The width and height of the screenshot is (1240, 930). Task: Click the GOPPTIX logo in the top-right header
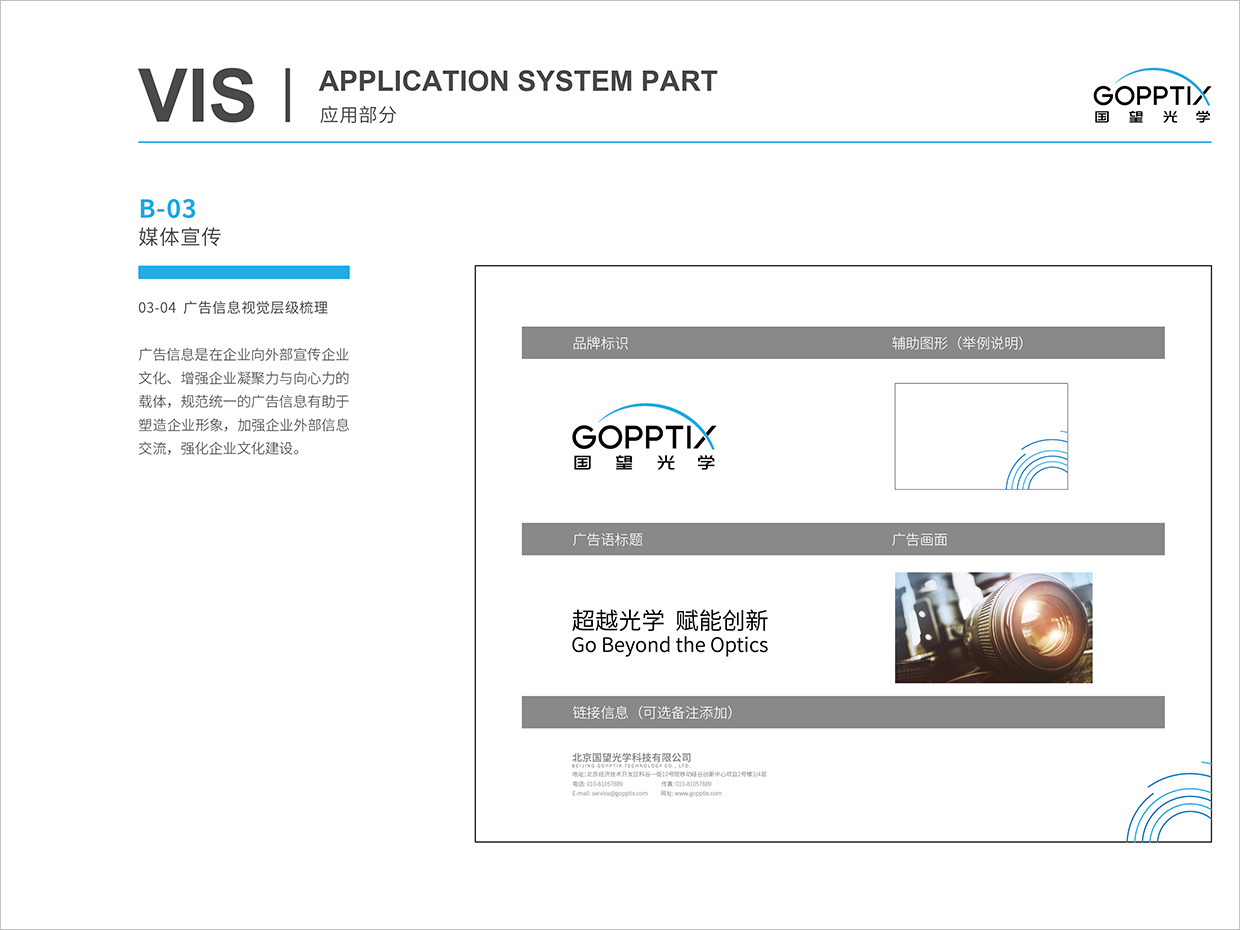coord(1151,96)
